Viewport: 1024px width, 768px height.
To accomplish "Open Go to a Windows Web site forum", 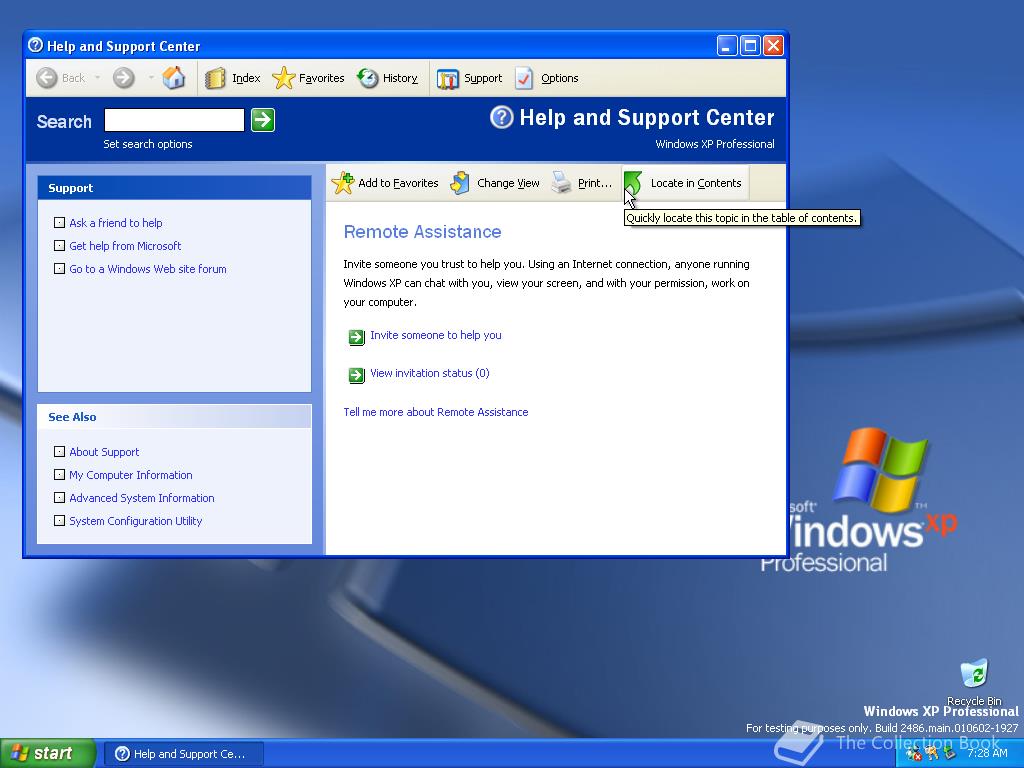I will (x=148, y=269).
